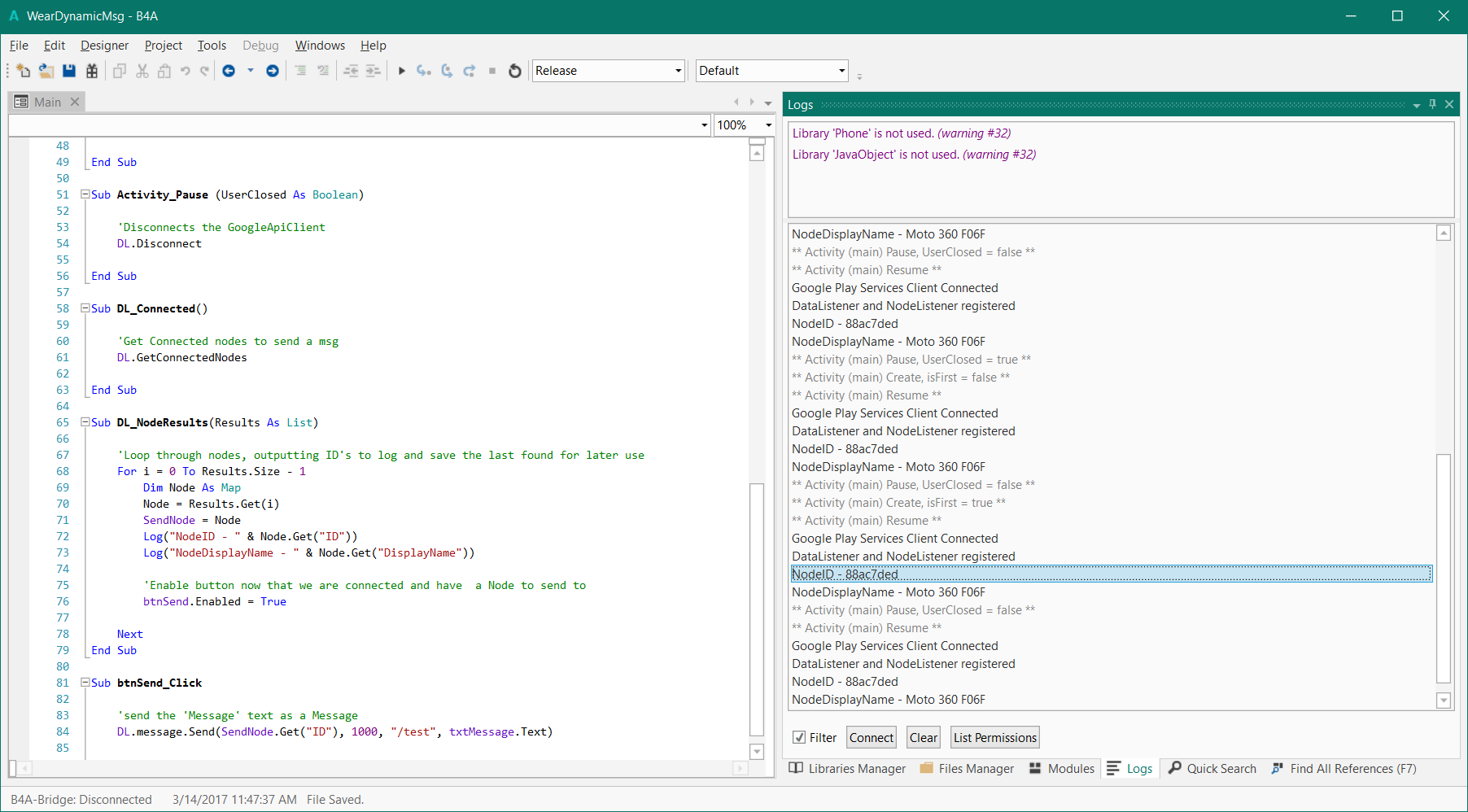Screen dimensions: 1468x812
Task: Open Logs panel options dropdown arrow
Action: point(1417,105)
